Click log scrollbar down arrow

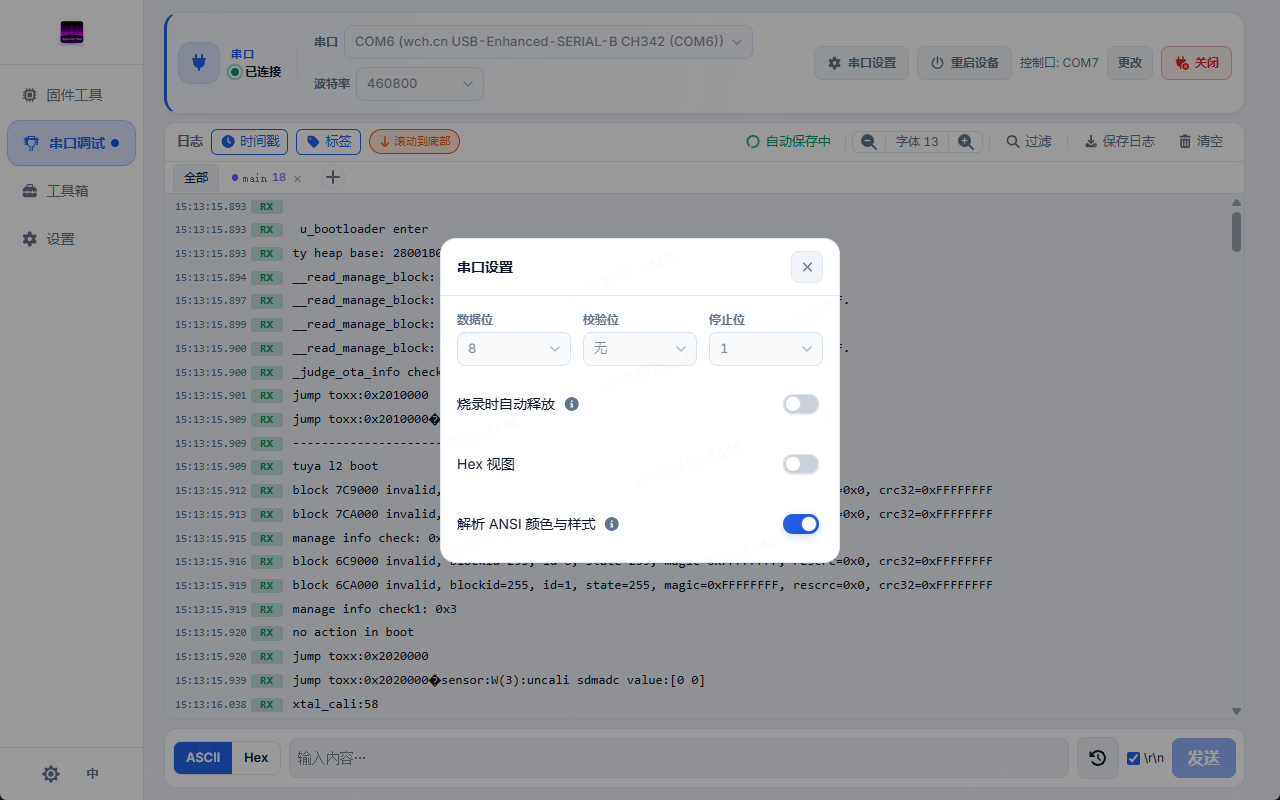1237,711
